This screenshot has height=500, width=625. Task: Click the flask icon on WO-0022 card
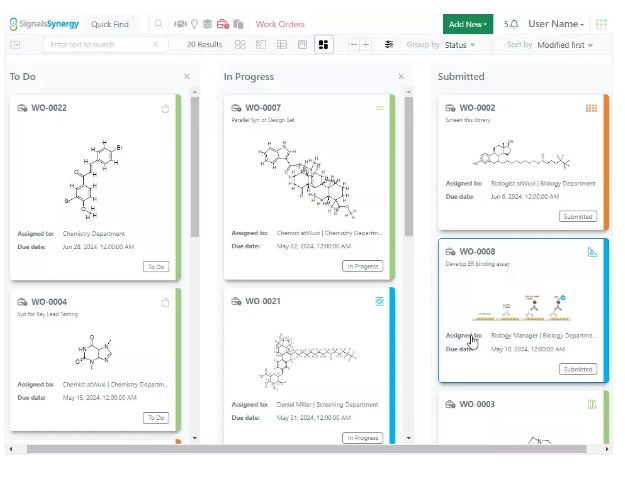point(166,108)
